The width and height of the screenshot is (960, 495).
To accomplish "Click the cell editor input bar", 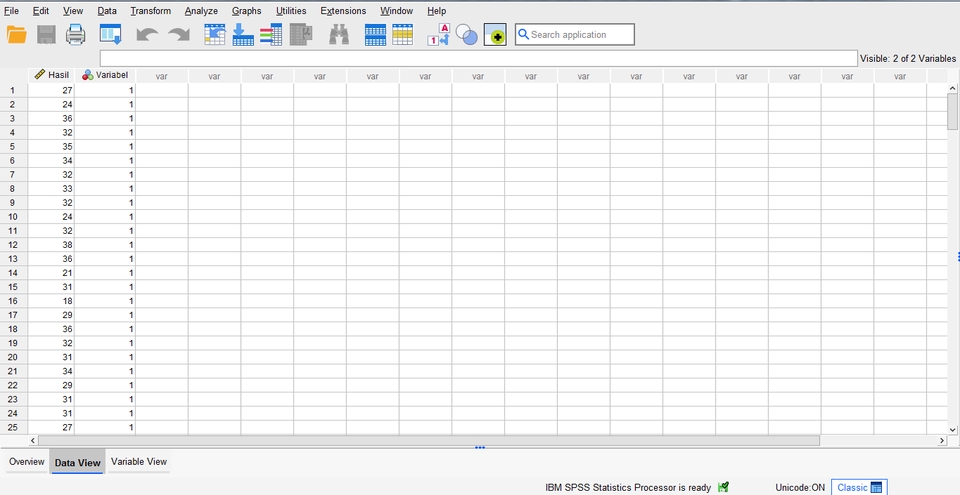I will [478, 58].
